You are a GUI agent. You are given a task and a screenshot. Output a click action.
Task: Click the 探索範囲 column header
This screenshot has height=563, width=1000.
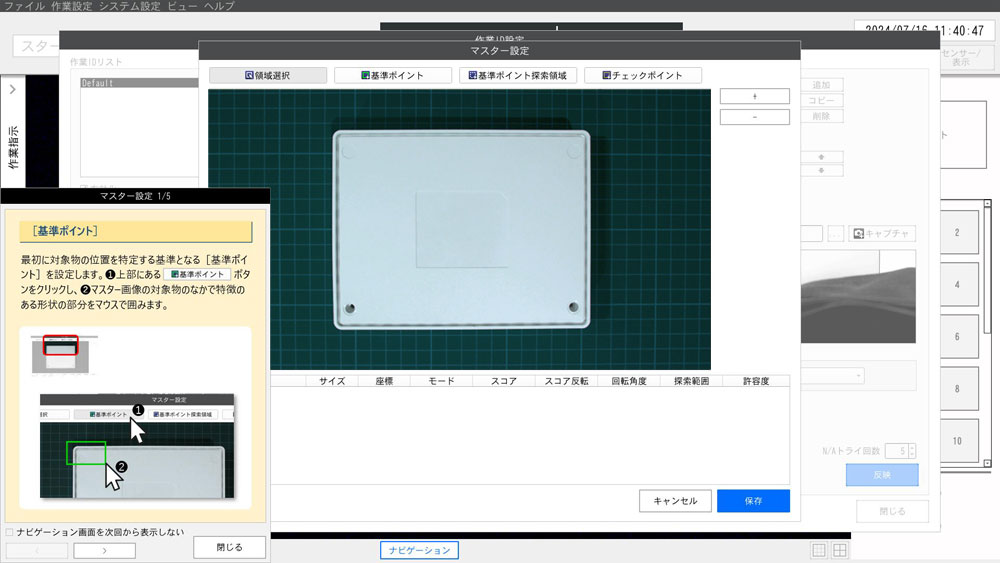tap(691, 381)
